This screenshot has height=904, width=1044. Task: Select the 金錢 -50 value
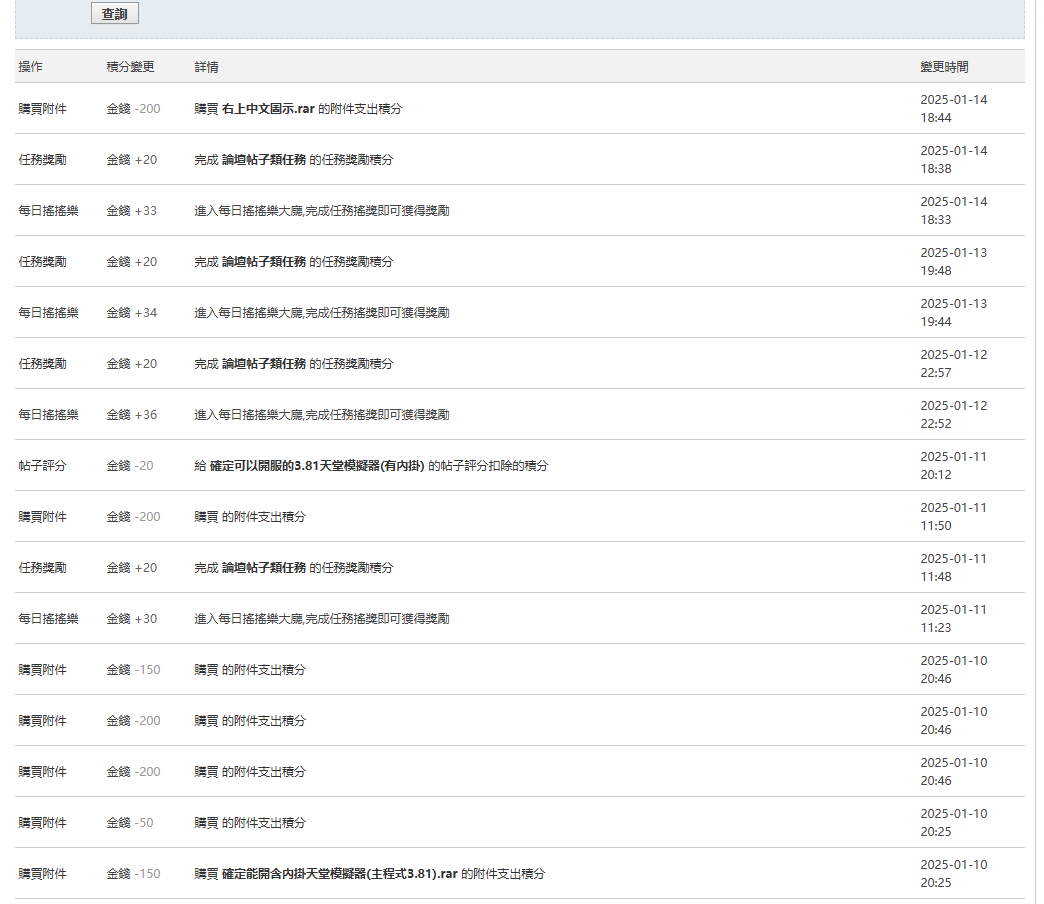click(x=130, y=823)
